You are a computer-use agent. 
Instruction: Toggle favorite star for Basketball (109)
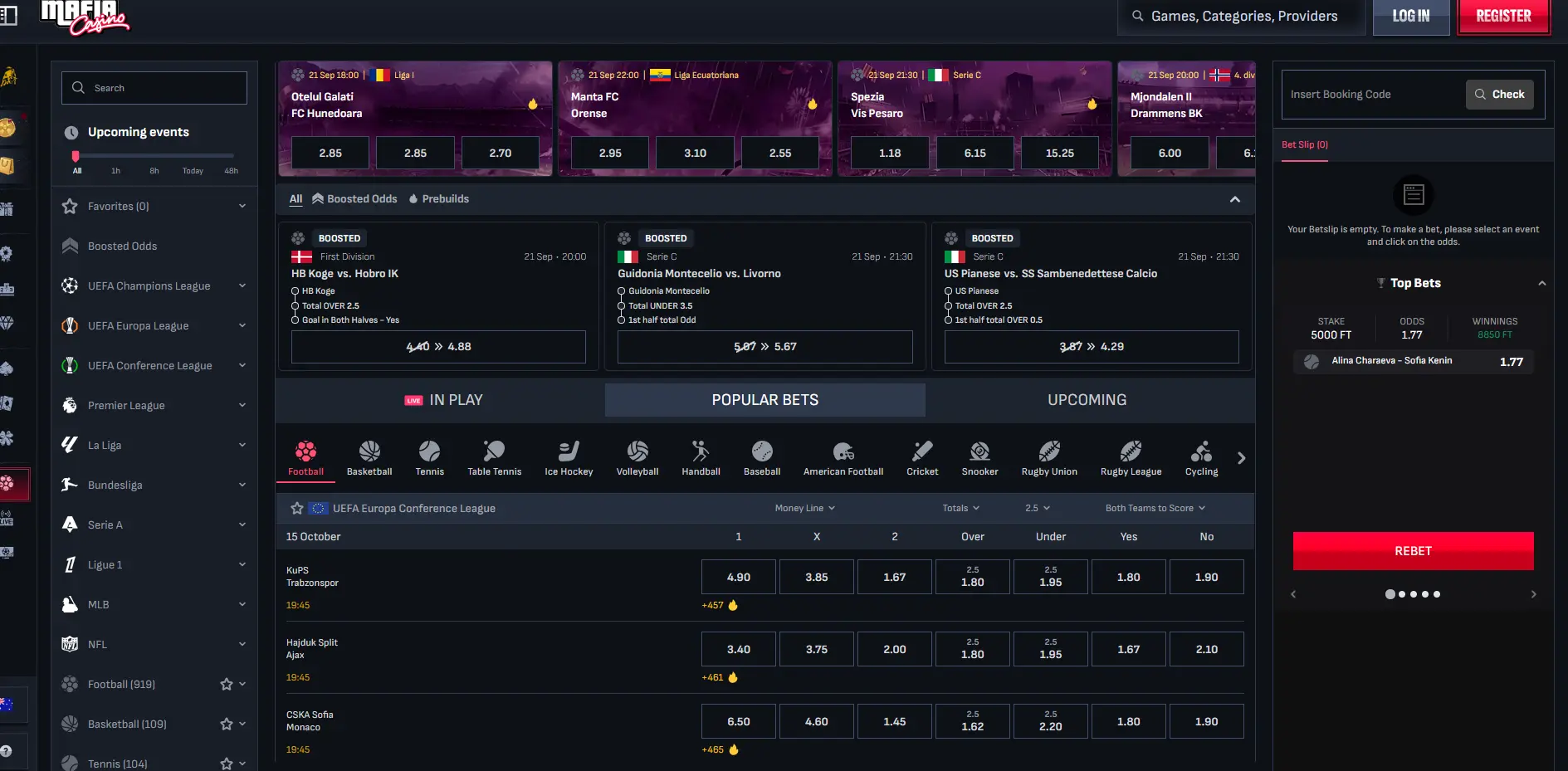coord(226,724)
